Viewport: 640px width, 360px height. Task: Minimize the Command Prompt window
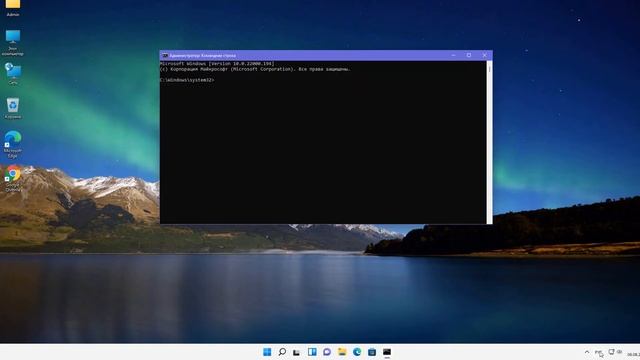point(453,55)
